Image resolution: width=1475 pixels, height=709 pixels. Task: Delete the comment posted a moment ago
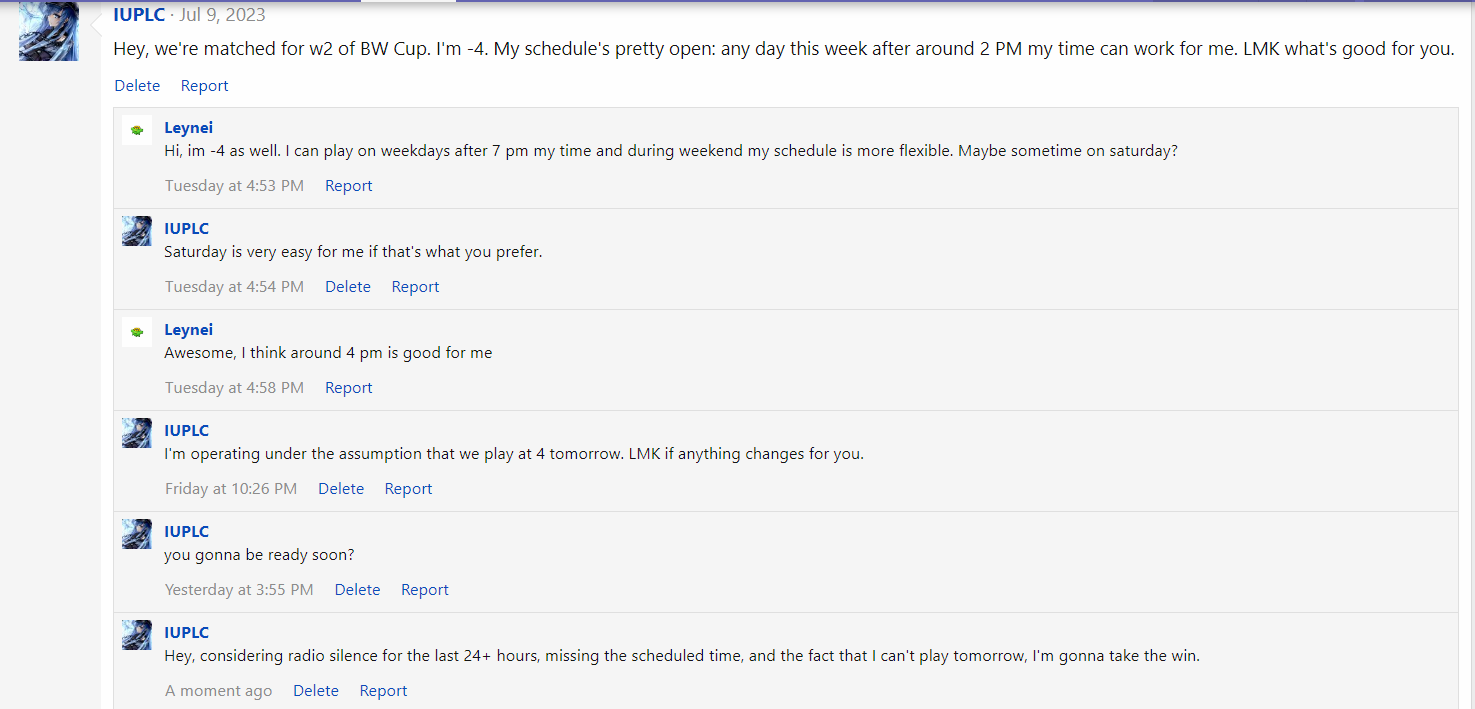click(x=316, y=691)
